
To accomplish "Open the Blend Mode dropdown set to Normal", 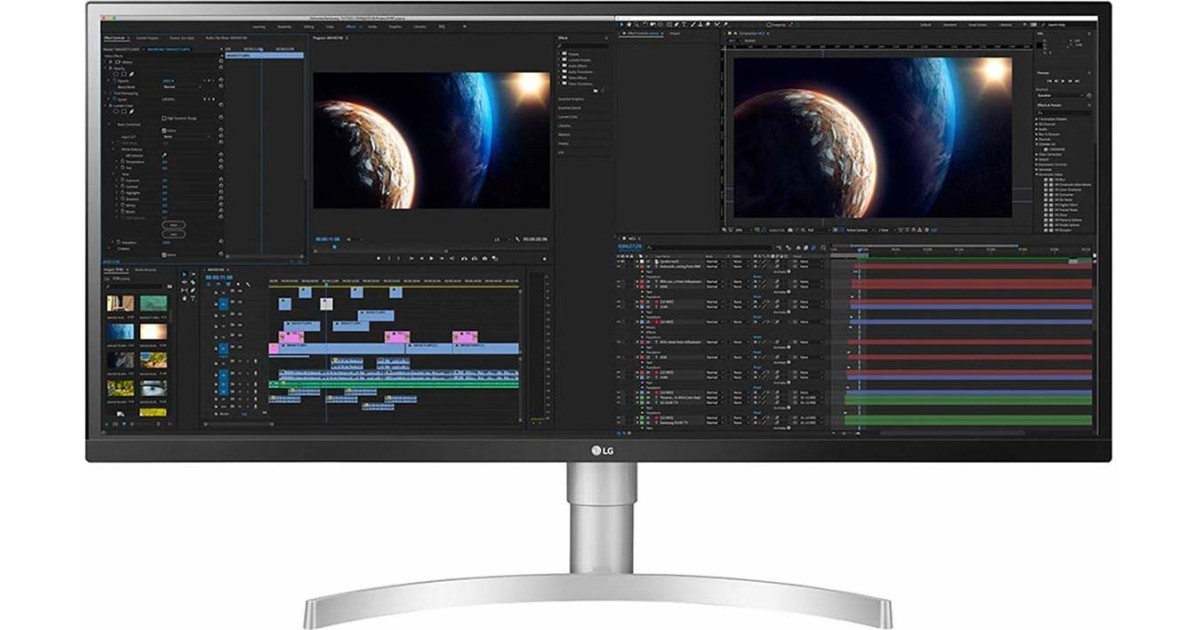I will pos(180,87).
